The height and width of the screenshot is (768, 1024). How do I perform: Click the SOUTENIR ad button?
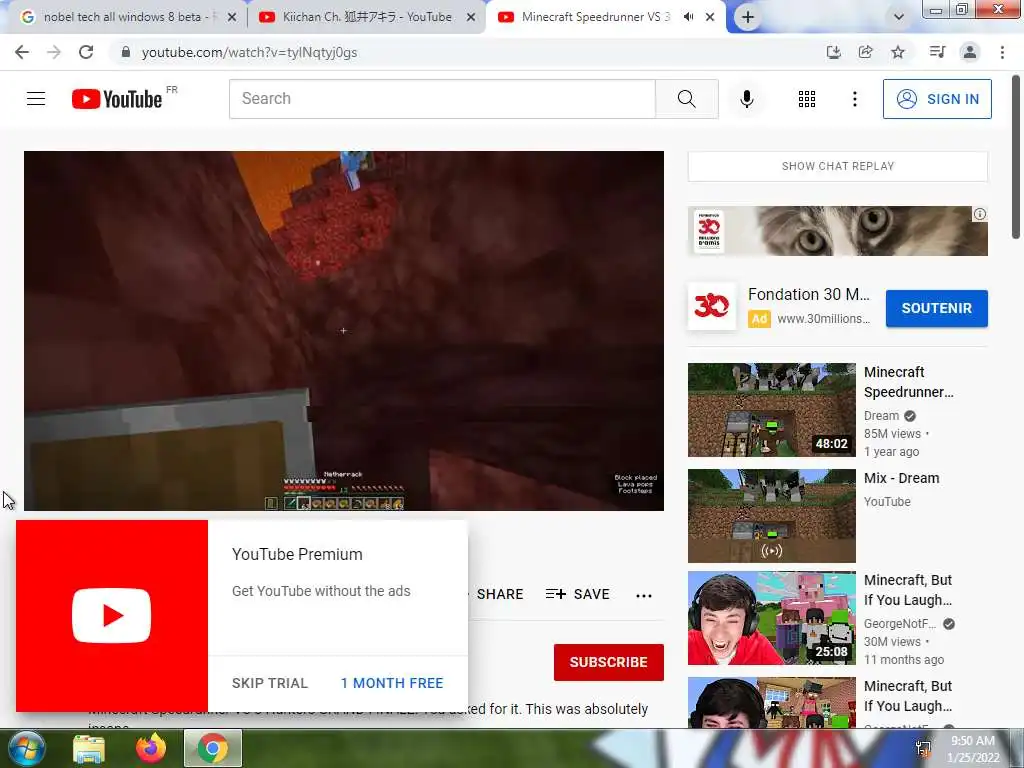pos(936,308)
